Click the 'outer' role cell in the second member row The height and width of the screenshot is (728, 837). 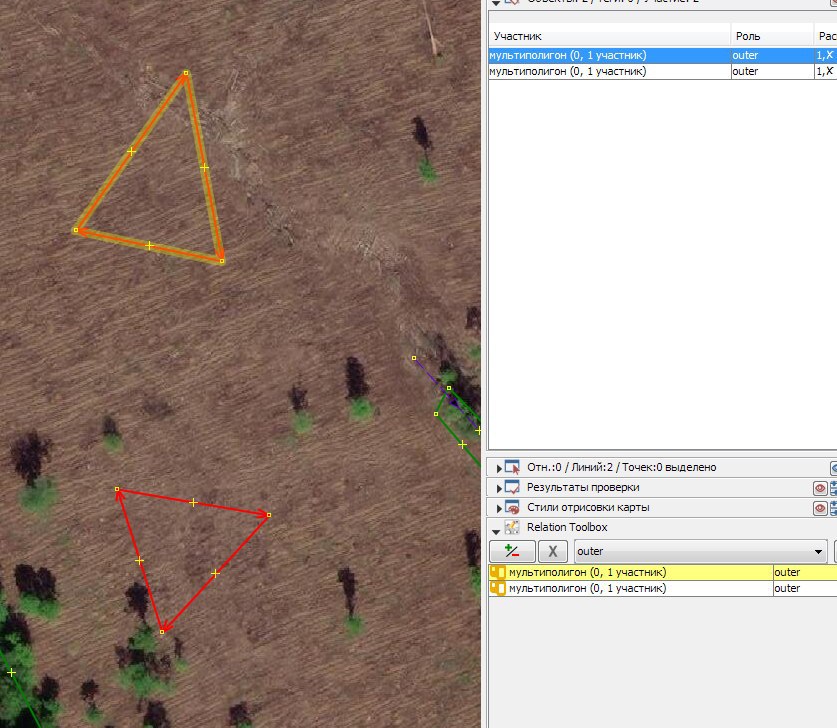pos(772,71)
